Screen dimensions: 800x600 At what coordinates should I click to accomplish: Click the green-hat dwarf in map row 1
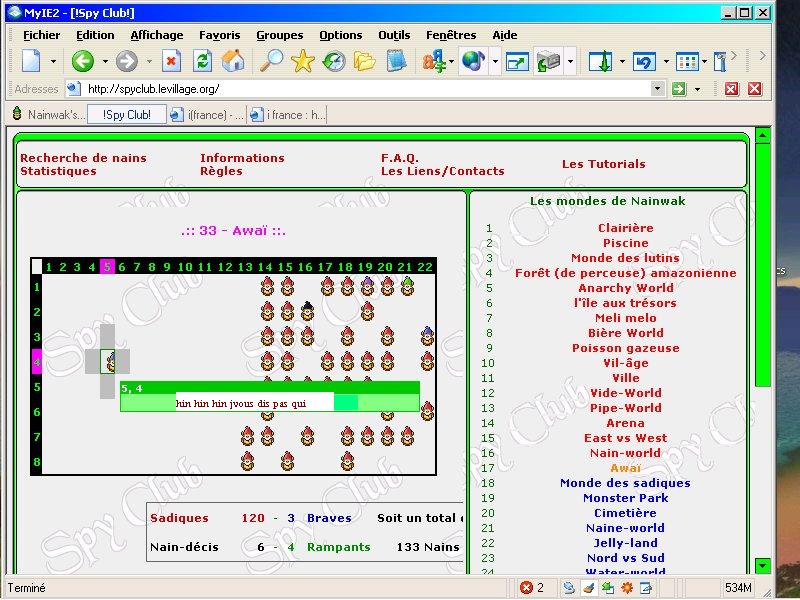407,286
